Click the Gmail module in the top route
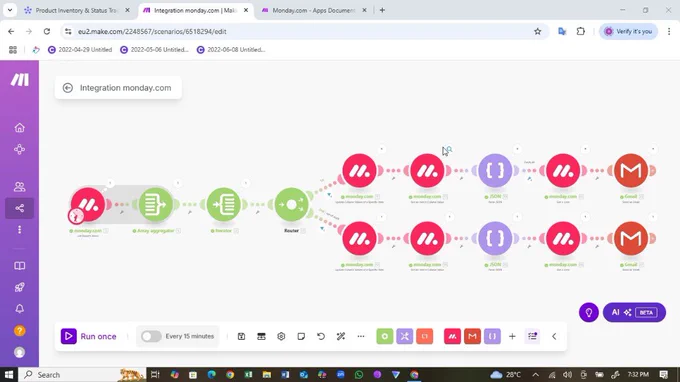The width and height of the screenshot is (680, 382). coord(631,170)
